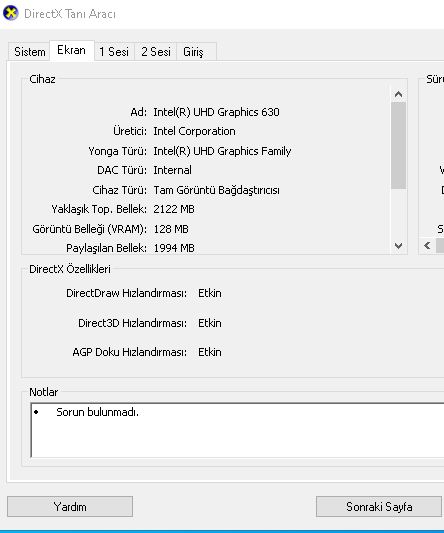Click the Intel Corporation manufacturer value

click(x=194, y=131)
